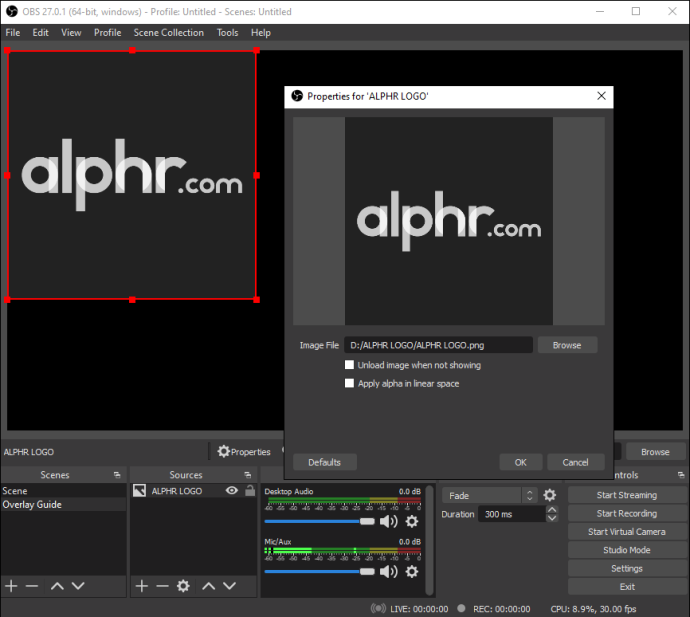
Task: Decrease transition duration with down arrow
Action: pos(552,518)
